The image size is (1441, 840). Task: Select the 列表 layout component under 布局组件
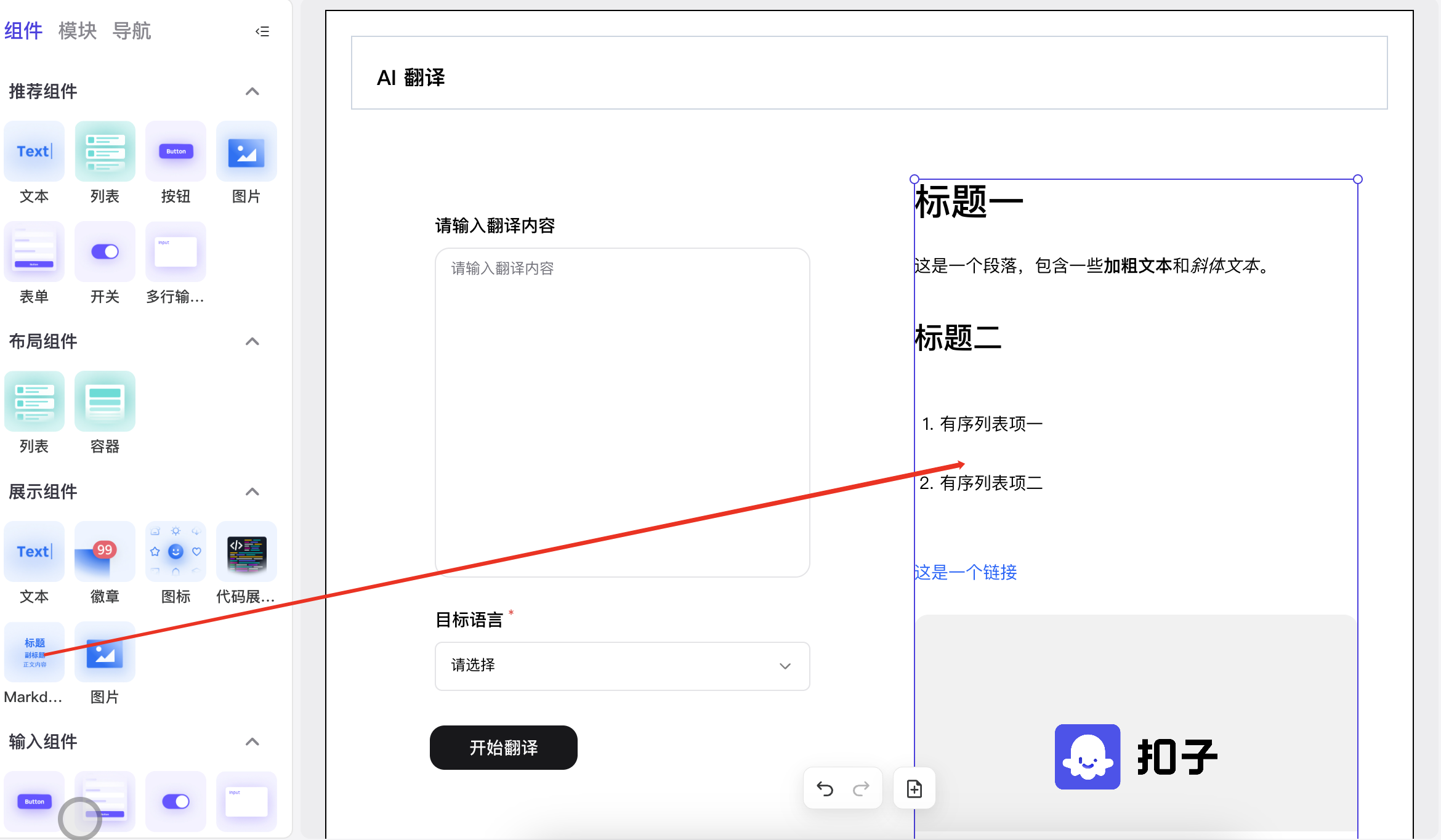tap(34, 401)
